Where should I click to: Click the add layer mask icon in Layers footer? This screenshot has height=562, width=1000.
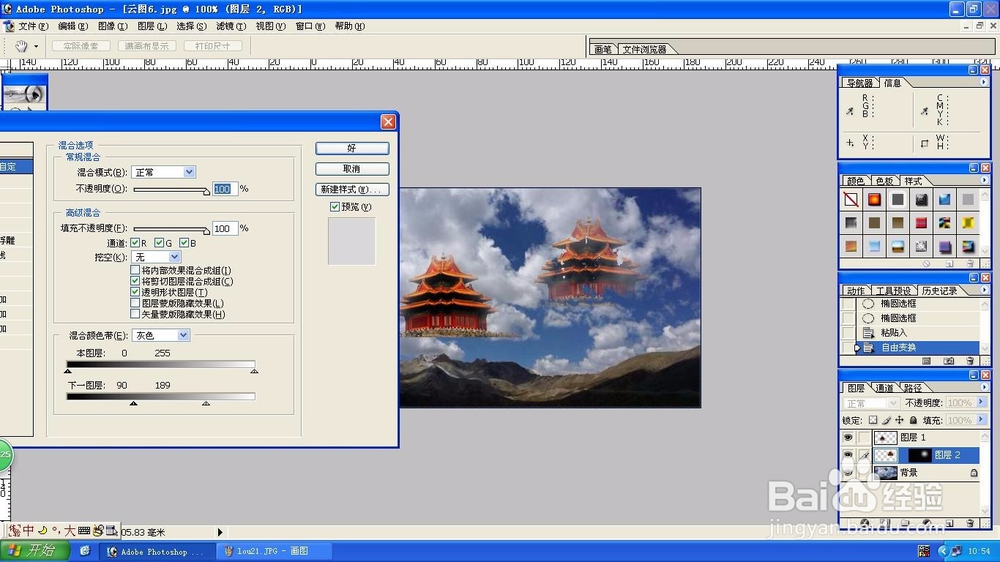(x=884, y=523)
